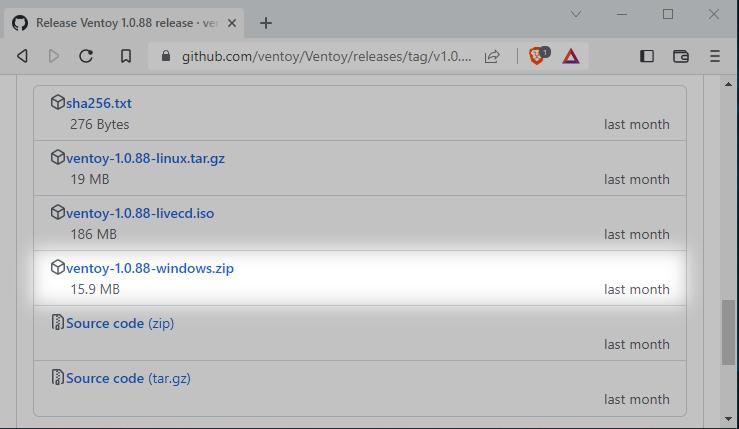Download ventoy-1.0.88-linux.tar.gz
Image resolution: width=739 pixels, height=429 pixels.
145,158
